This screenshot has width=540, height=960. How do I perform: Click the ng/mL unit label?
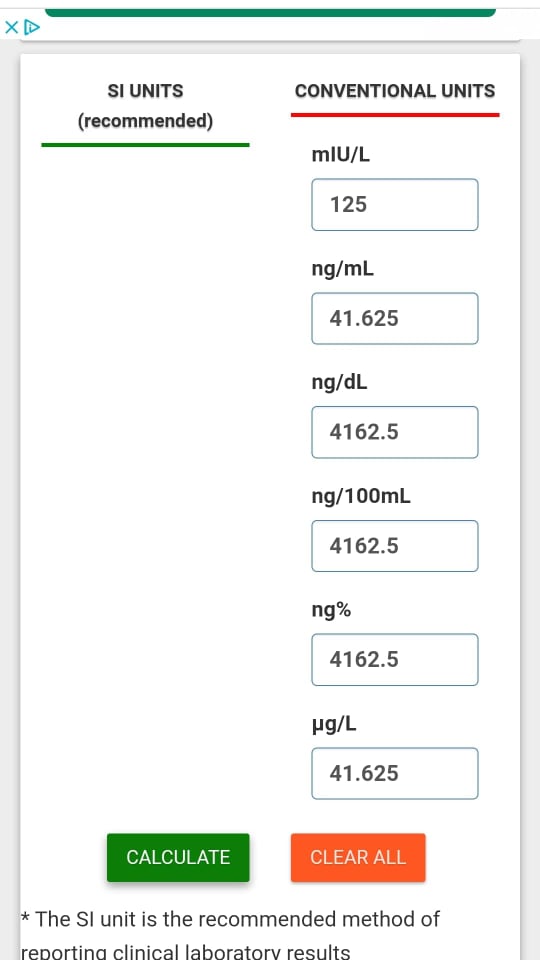[343, 269]
